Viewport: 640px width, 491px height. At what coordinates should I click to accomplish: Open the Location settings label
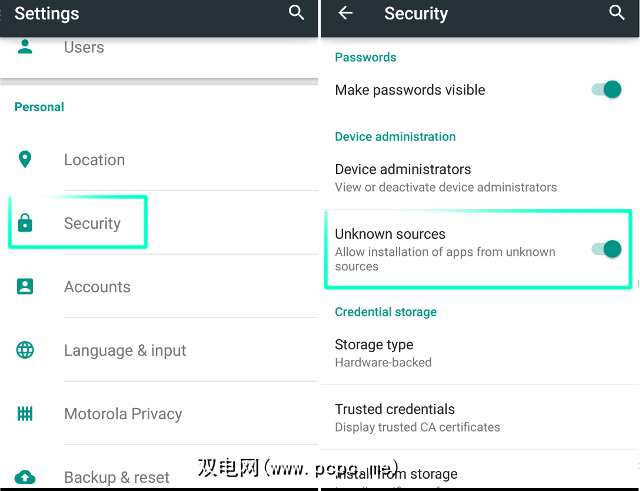click(x=94, y=160)
